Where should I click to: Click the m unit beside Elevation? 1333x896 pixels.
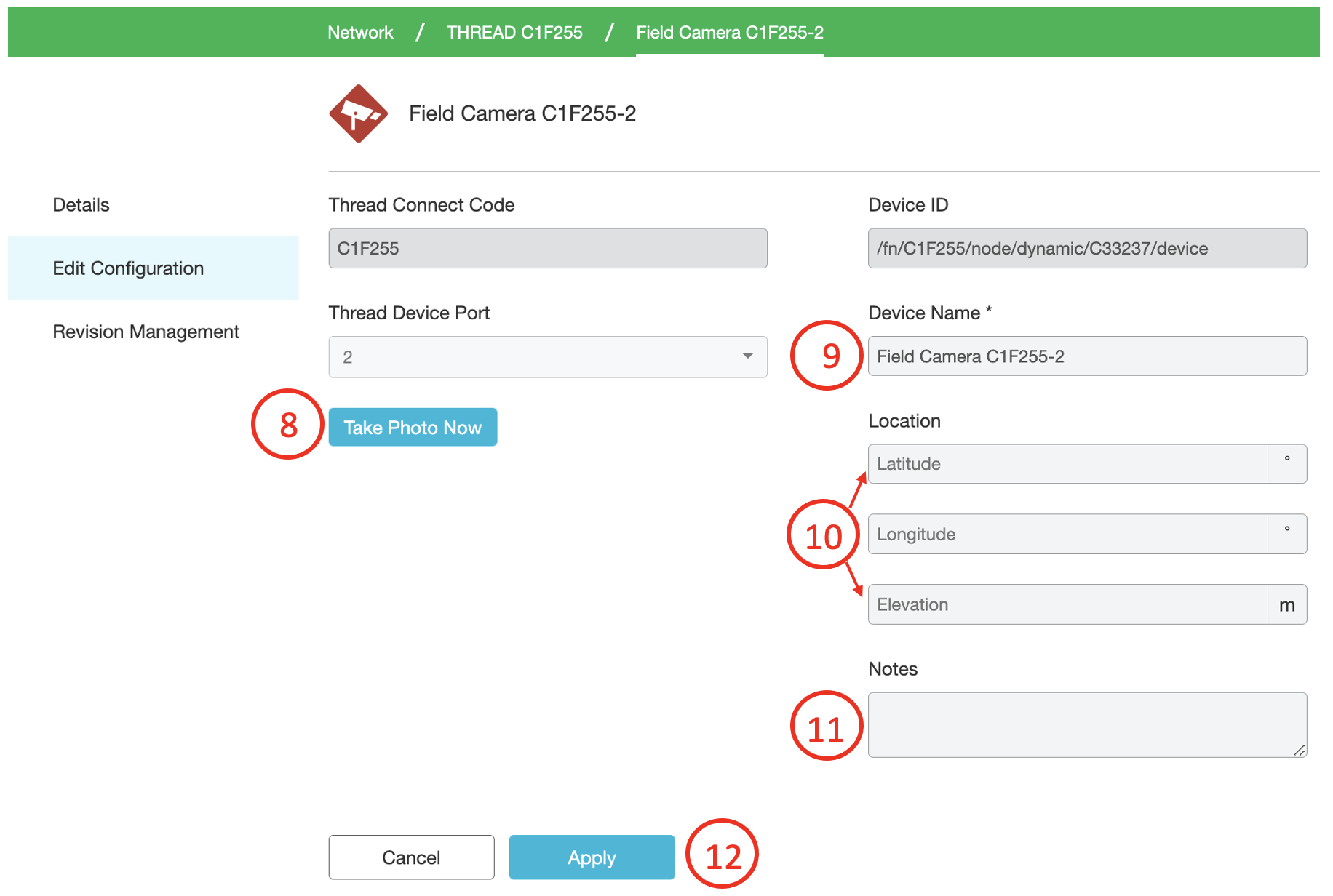point(1287,604)
